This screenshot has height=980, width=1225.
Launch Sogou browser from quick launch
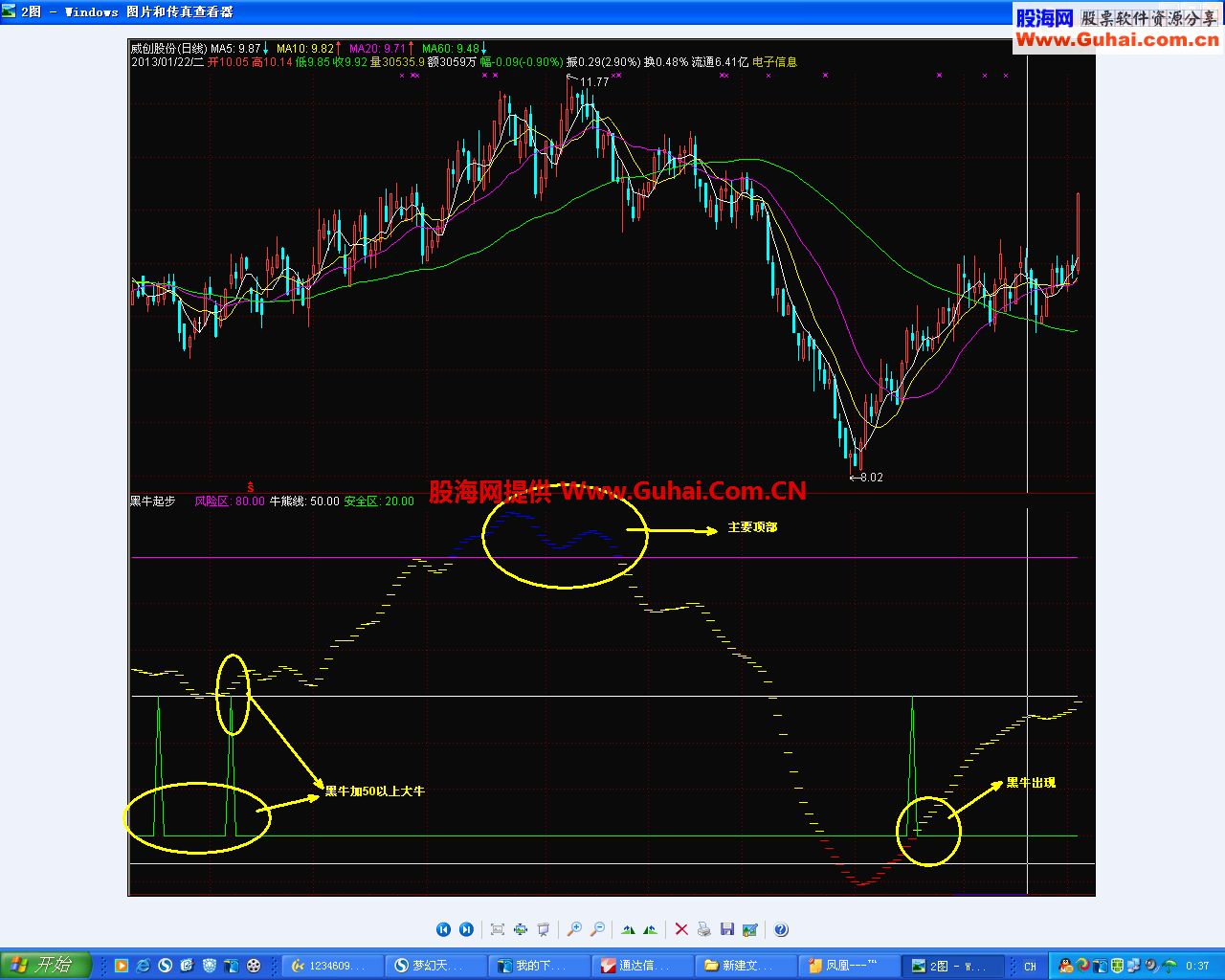[x=166, y=966]
